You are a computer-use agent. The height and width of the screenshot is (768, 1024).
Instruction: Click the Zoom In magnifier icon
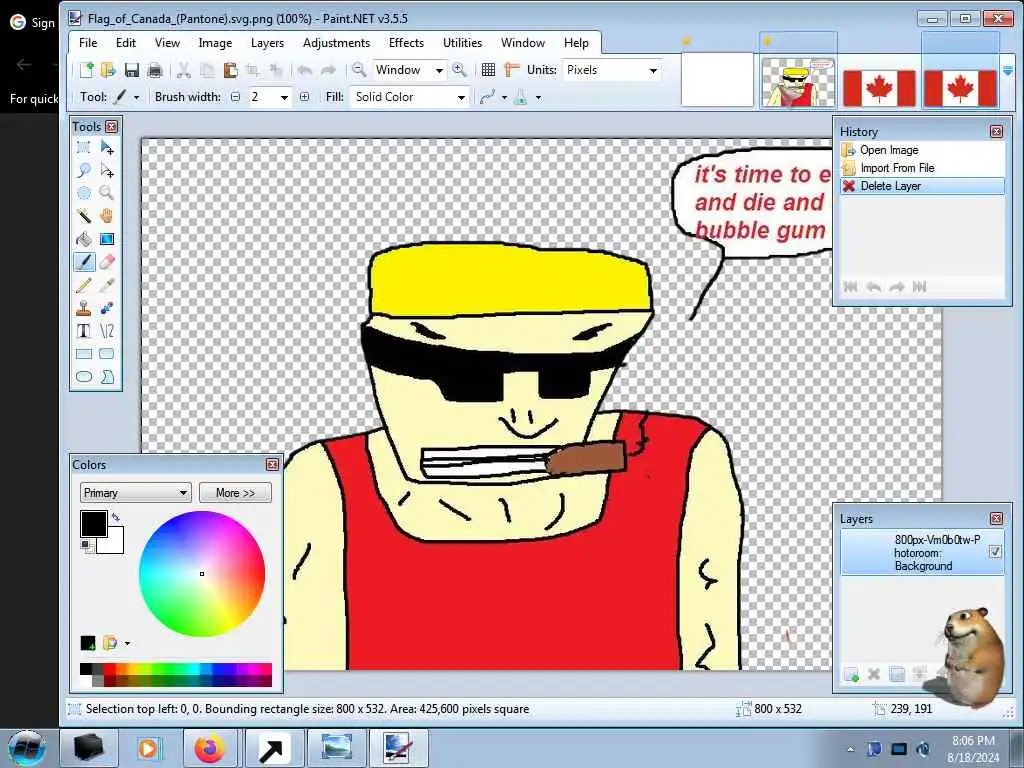click(x=460, y=69)
